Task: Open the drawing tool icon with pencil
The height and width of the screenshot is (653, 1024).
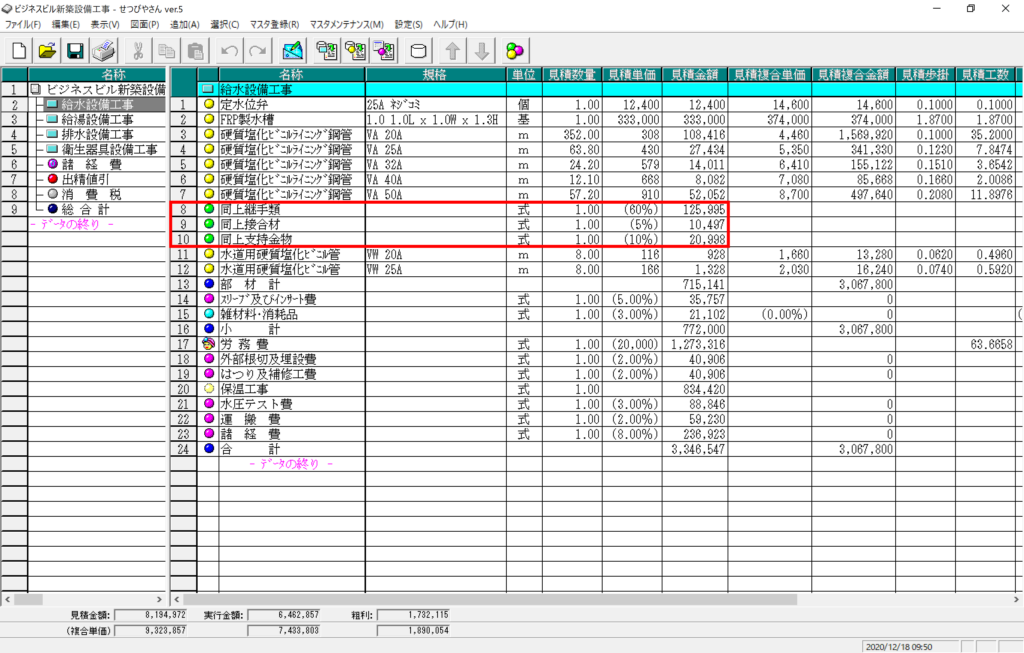Action: coord(293,51)
